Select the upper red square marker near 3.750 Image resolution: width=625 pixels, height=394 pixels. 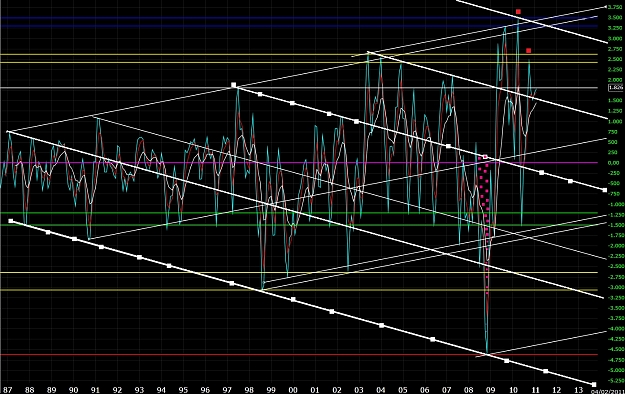coord(518,12)
